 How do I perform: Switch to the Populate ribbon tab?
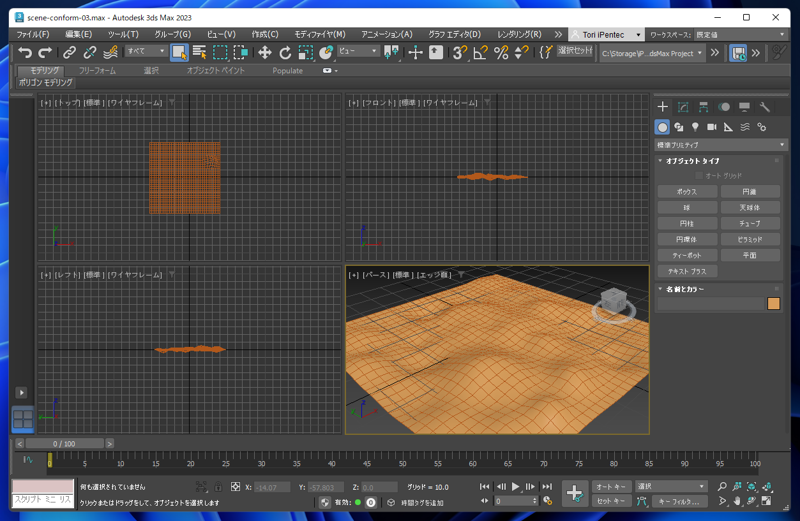pyautogui.click(x=287, y=70)
